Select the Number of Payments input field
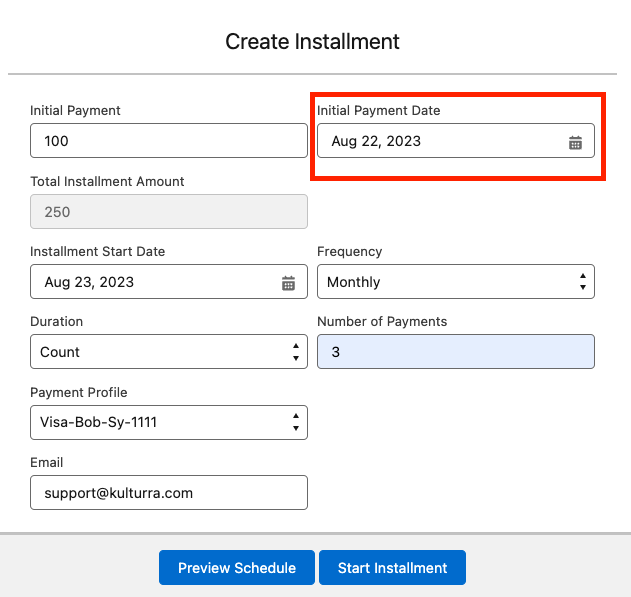 point(455,352)
